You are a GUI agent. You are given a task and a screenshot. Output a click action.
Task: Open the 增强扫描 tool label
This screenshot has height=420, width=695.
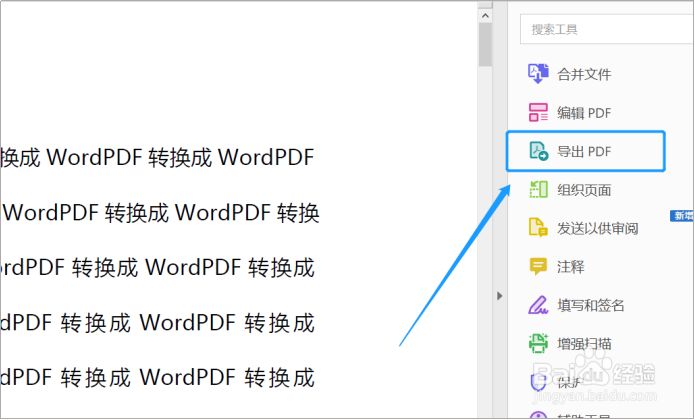tap(584, 344)
